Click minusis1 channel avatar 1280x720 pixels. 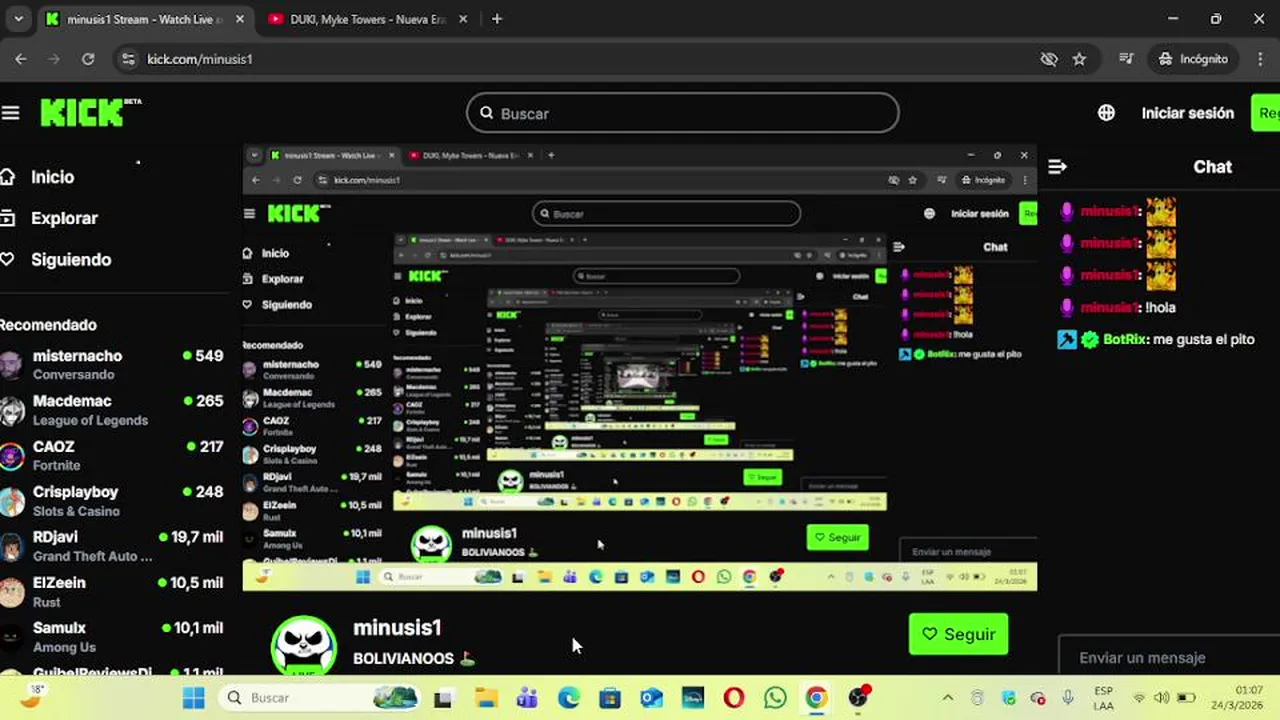point(303,645)
